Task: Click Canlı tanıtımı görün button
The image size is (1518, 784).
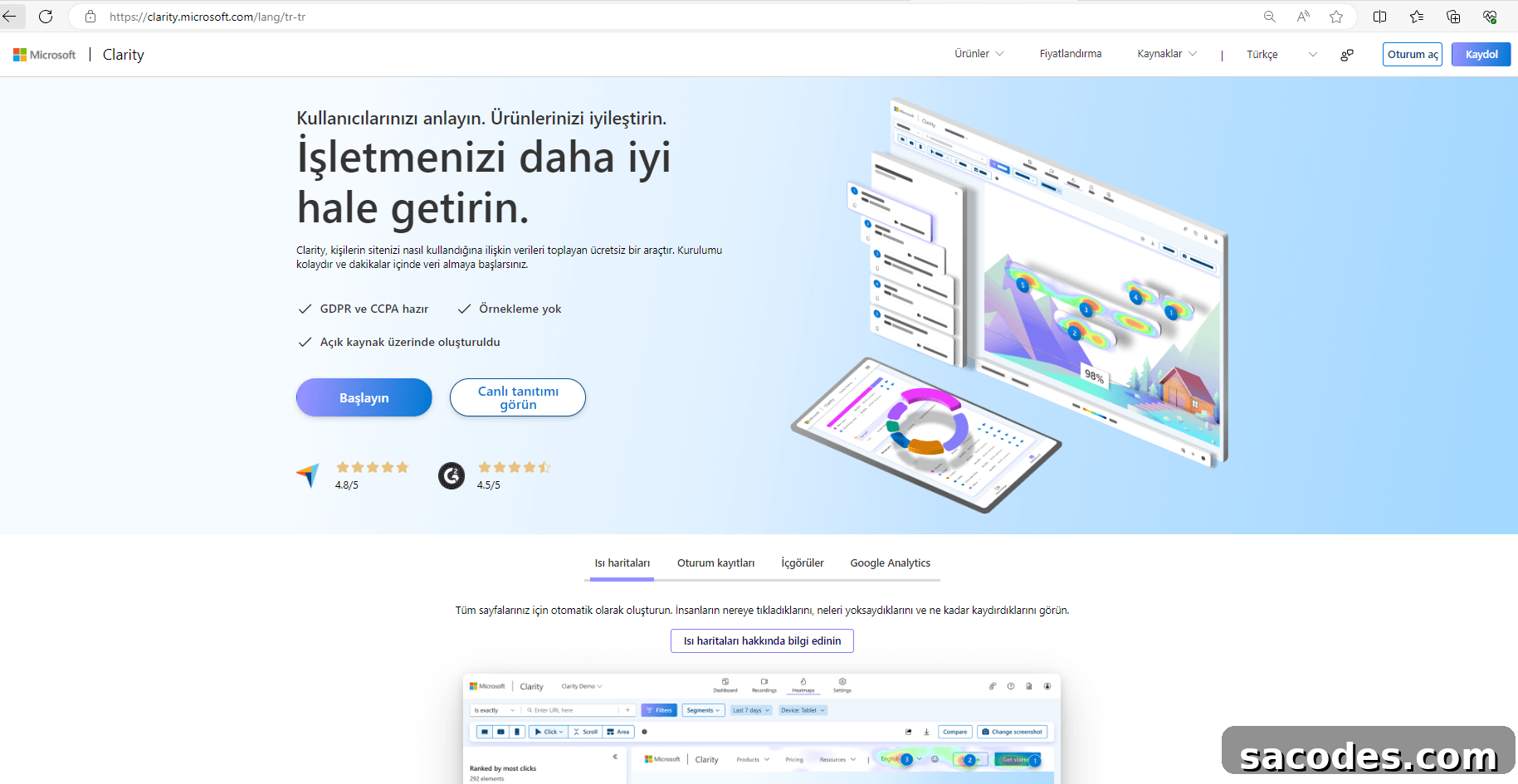Action: coord(518,397)
